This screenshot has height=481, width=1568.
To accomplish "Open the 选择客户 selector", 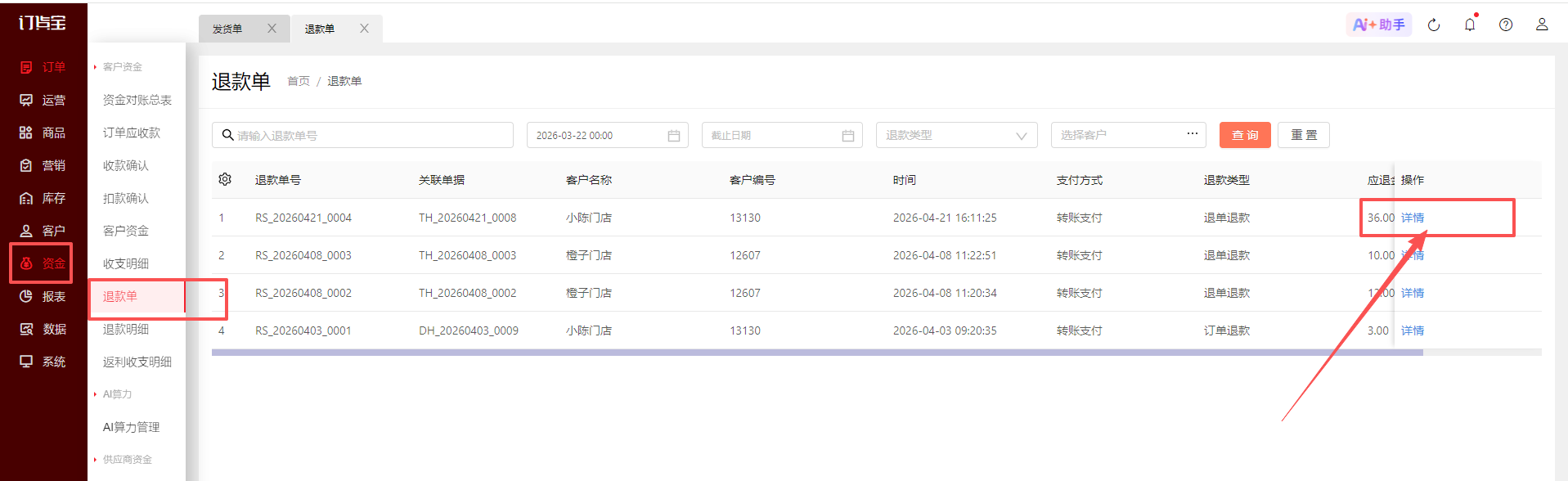I will (x=1128, y=135).
